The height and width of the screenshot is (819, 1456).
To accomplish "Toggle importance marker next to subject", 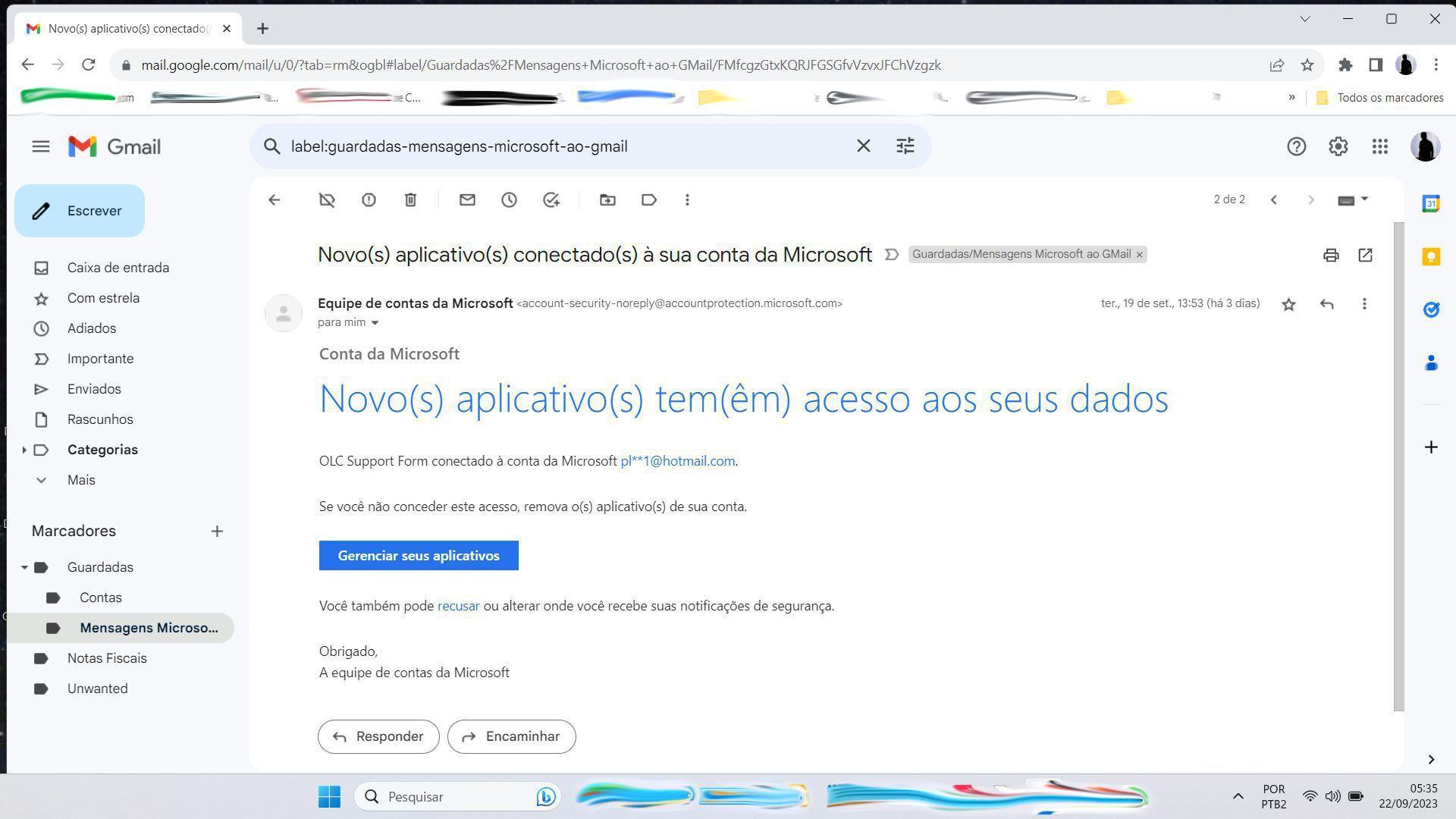I will 892,255.
